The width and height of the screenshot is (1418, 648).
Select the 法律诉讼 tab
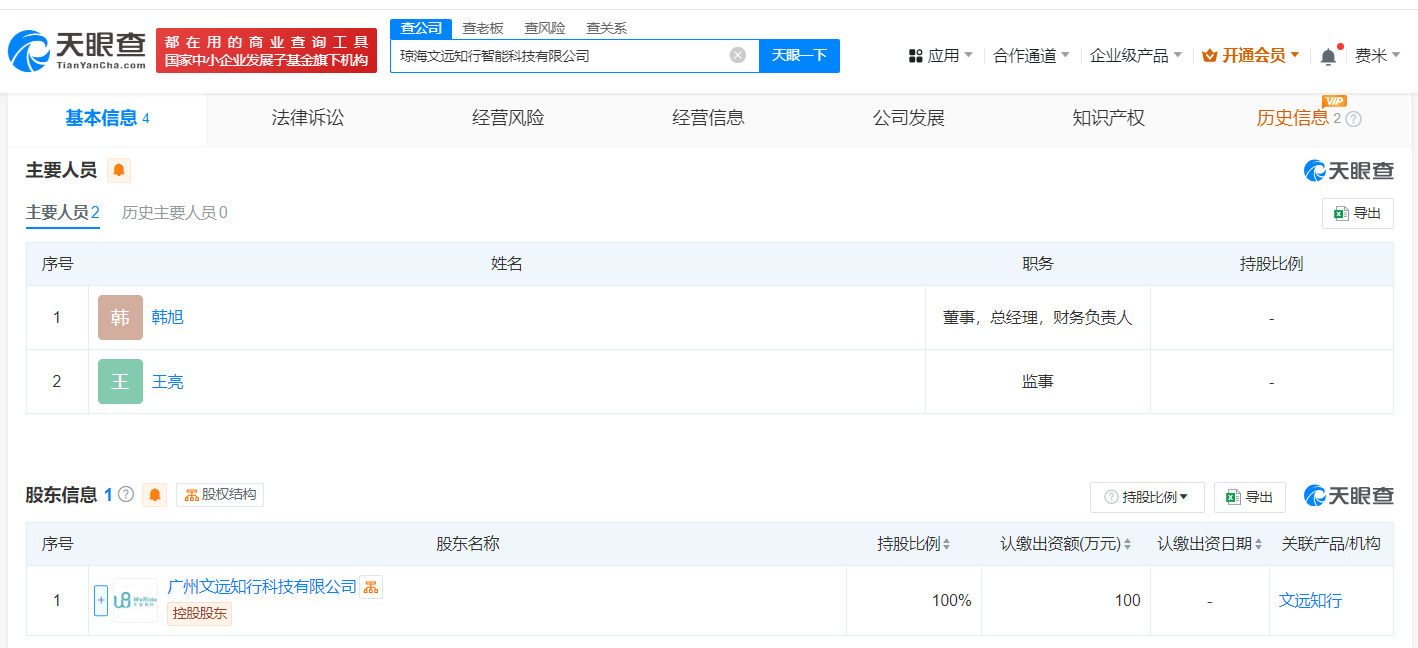[x=308, y=119]
